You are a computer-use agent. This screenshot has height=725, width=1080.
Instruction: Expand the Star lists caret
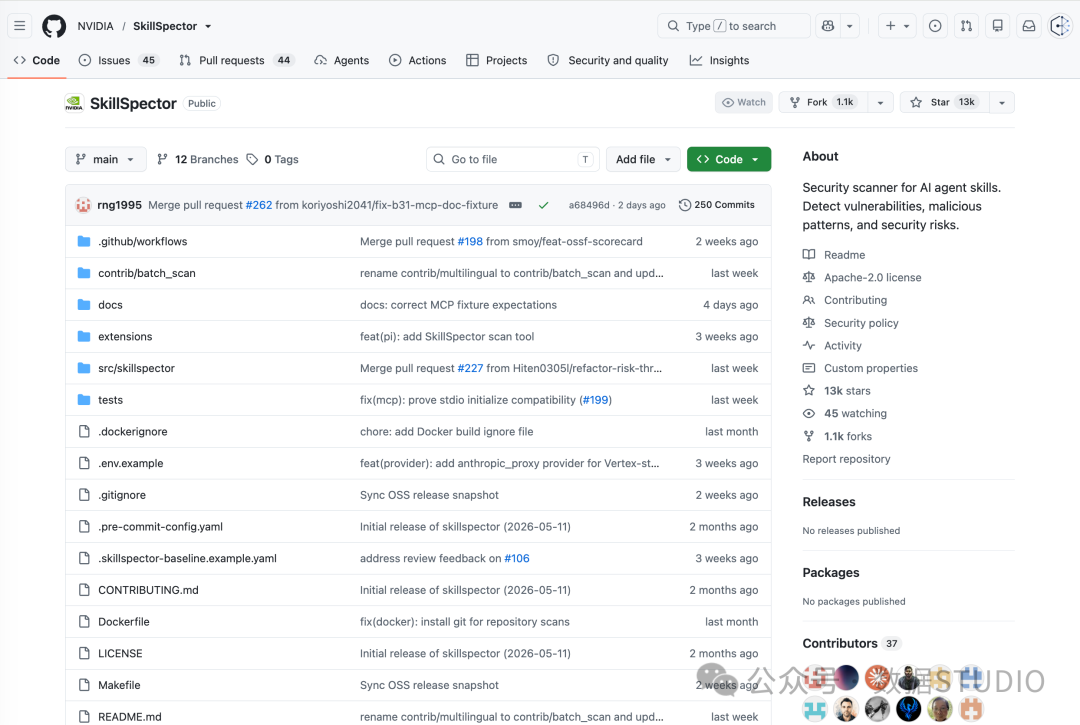1002,103
